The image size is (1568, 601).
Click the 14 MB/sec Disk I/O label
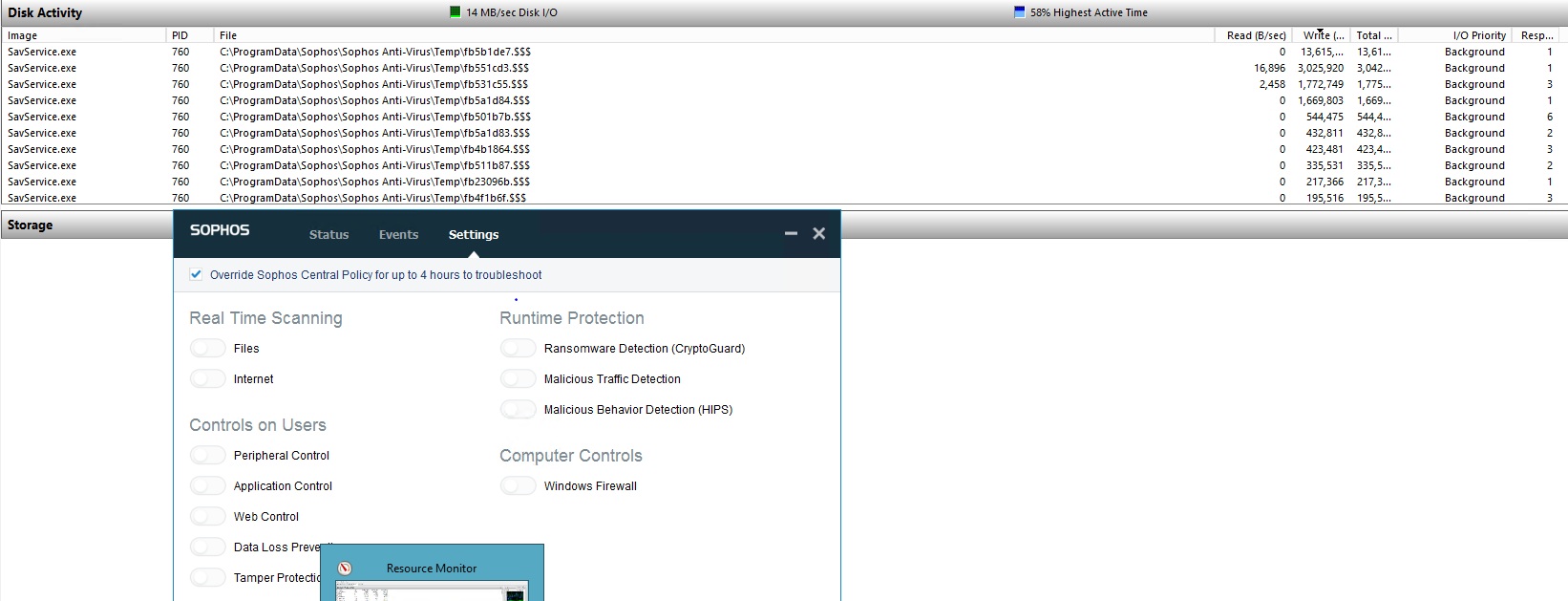(512, 12)
